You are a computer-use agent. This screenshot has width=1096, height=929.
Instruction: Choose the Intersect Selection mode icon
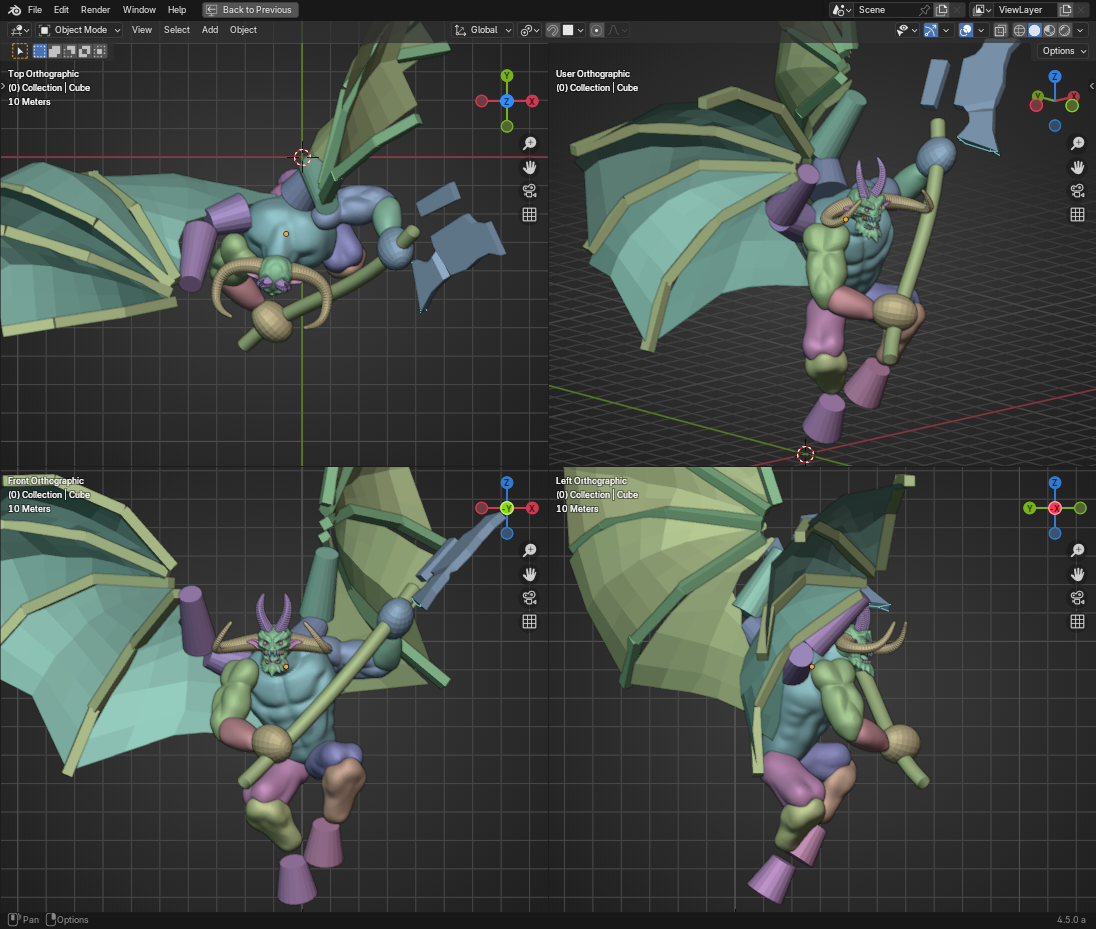coord(100,51)
